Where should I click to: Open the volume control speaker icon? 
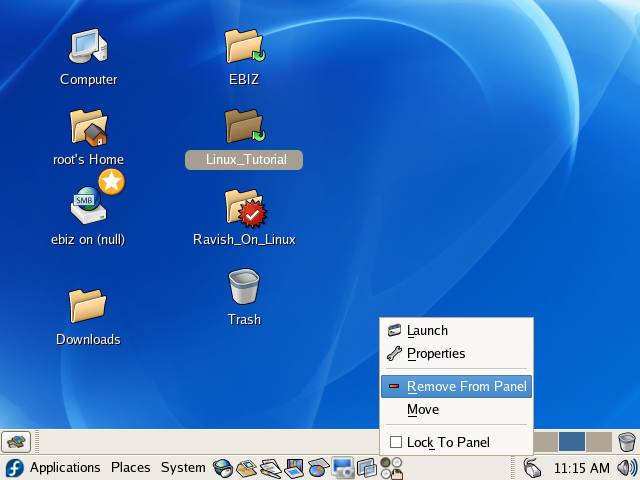(x=627, y=467)
